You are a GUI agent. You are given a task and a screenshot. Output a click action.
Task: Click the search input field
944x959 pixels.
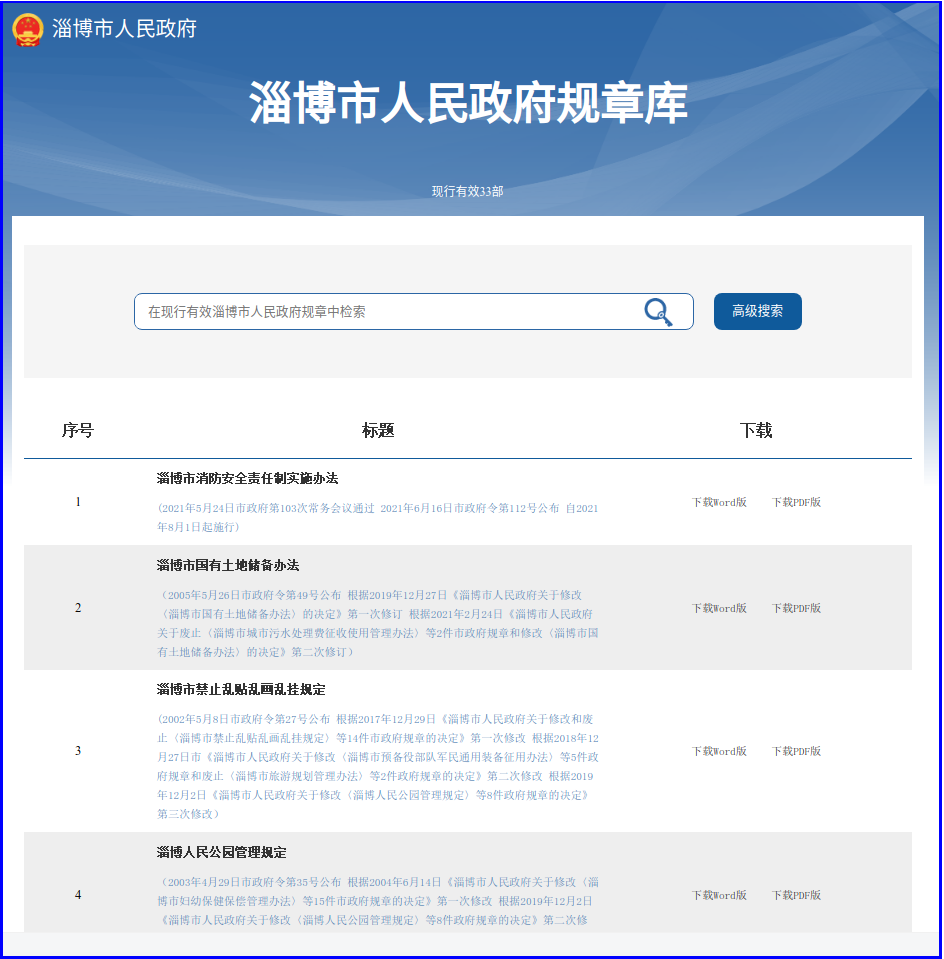[x=390, y=312]
